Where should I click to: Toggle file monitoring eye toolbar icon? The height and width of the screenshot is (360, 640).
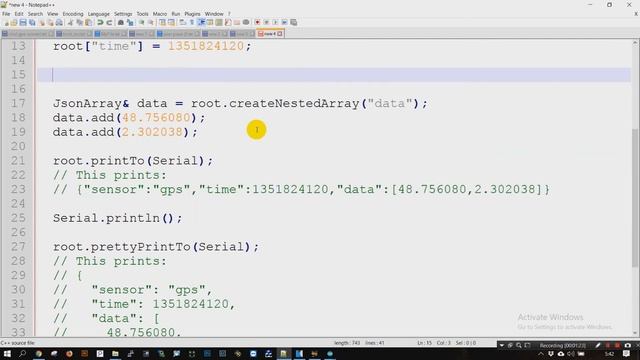pos(246,22)
